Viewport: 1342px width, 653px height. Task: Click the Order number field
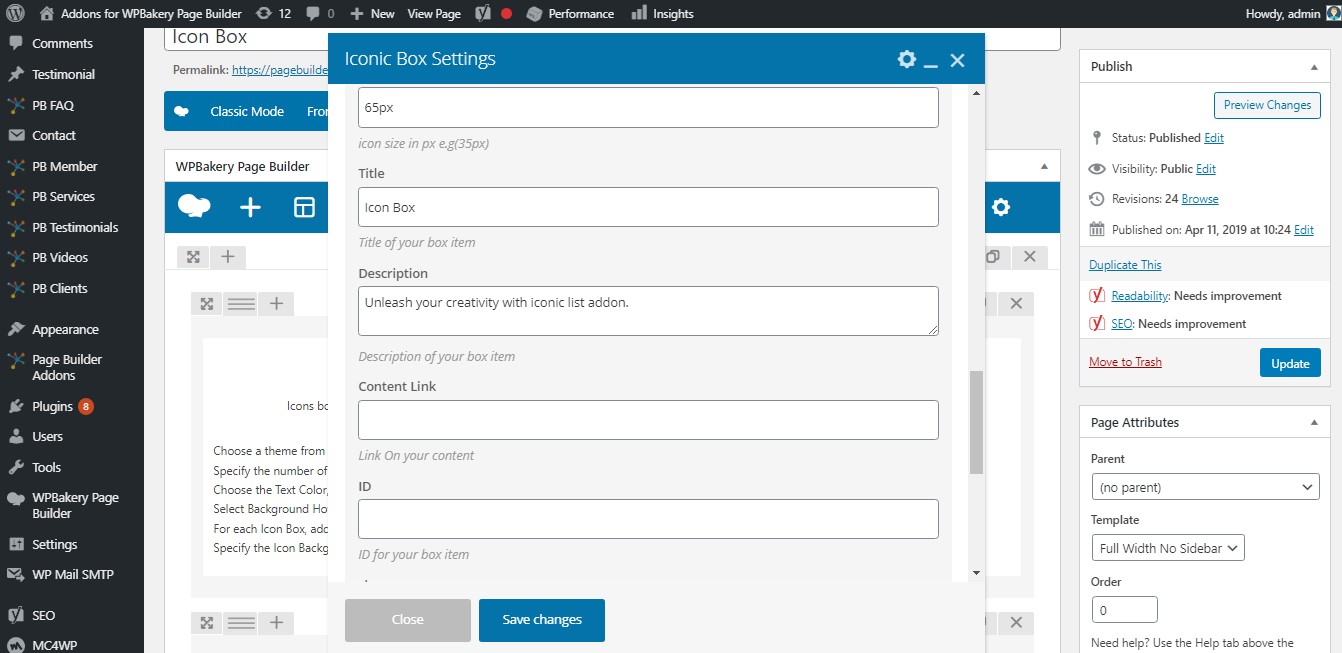(x=1125, y=609)
